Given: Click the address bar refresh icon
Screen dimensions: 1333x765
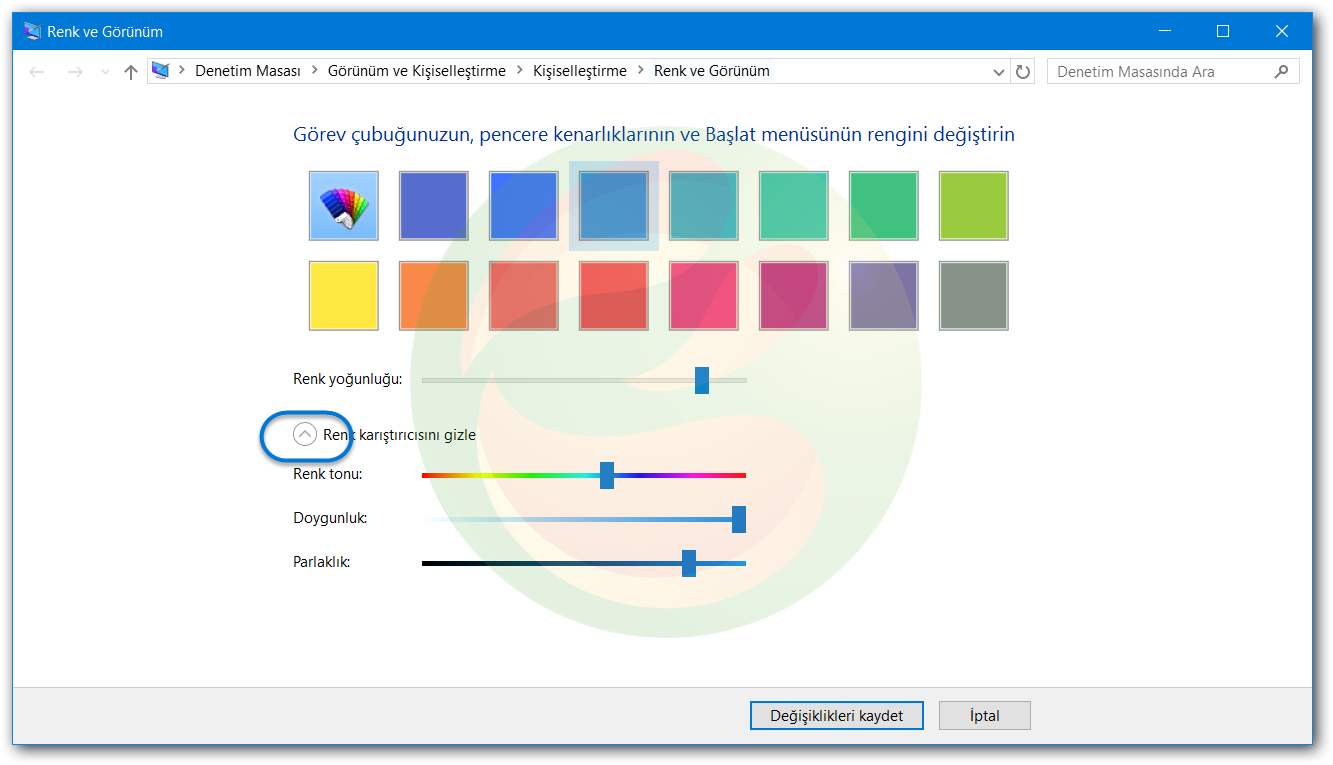Looking at the screenshot, I should tap(1022, 71).
